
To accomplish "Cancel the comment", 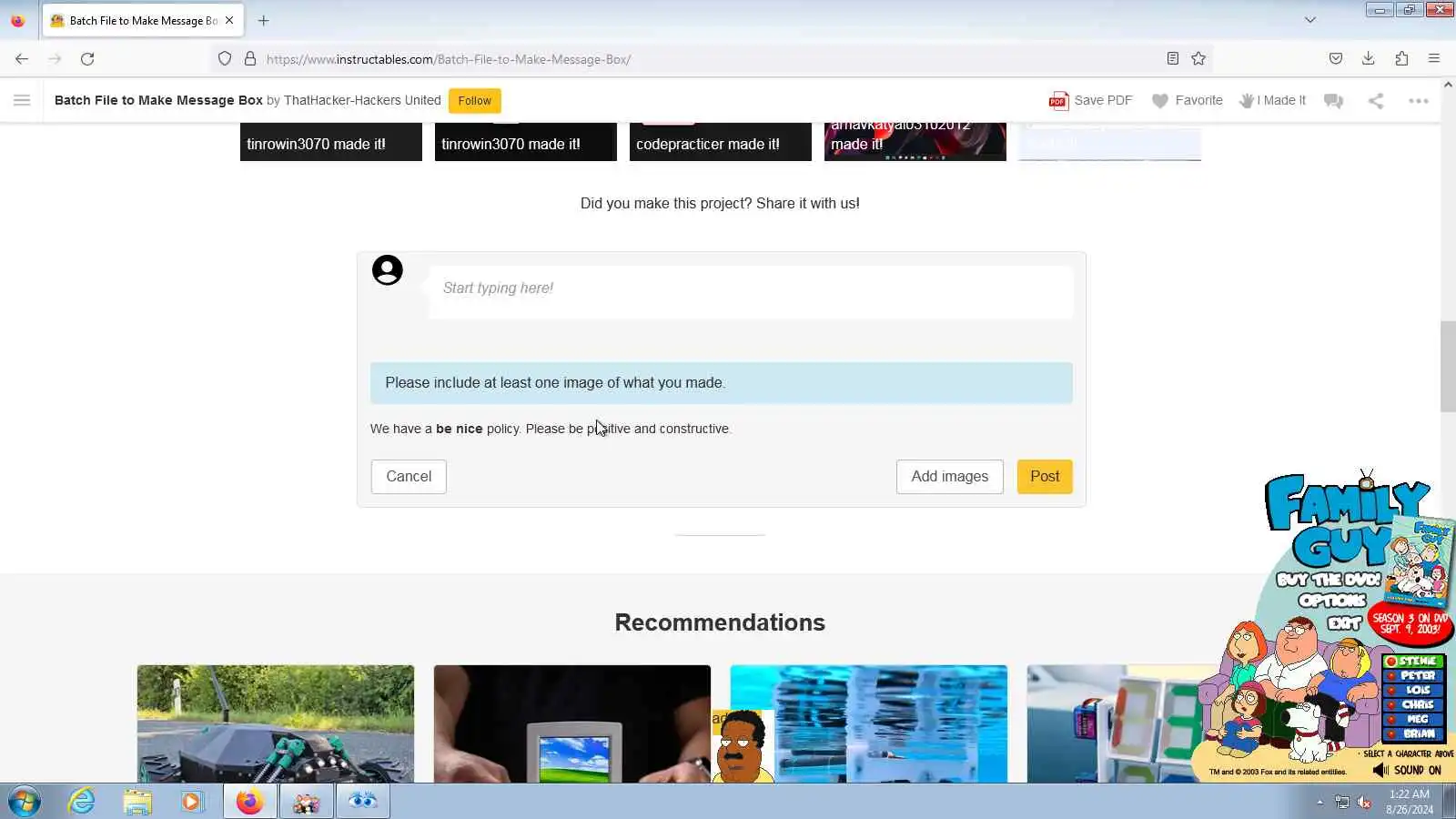I will click(x=409, y=477).
